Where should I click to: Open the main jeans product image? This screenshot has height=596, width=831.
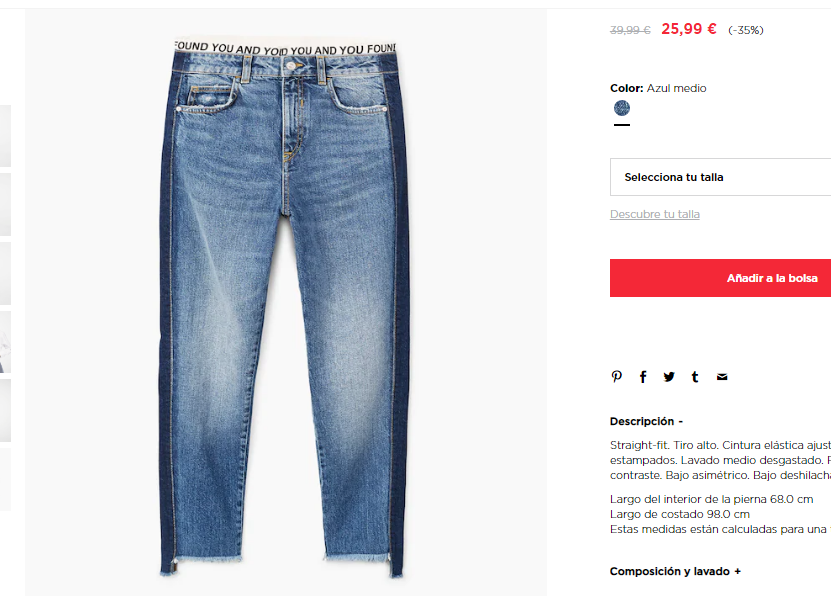coord(286,302)
